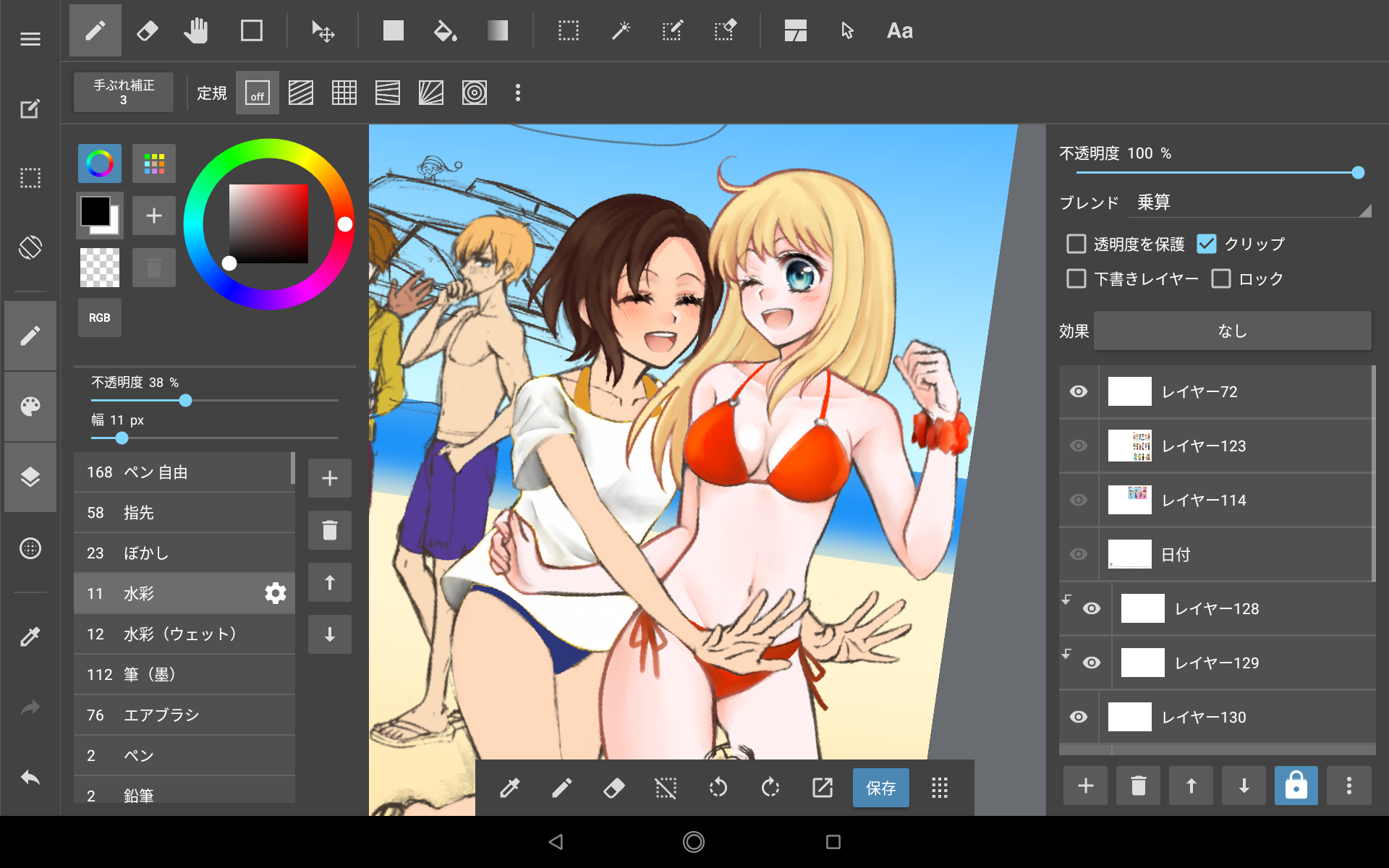This screenshot has width=1389, height=868.
Task: Pick the Hand pan tool
Action: [x=195, y=31]
